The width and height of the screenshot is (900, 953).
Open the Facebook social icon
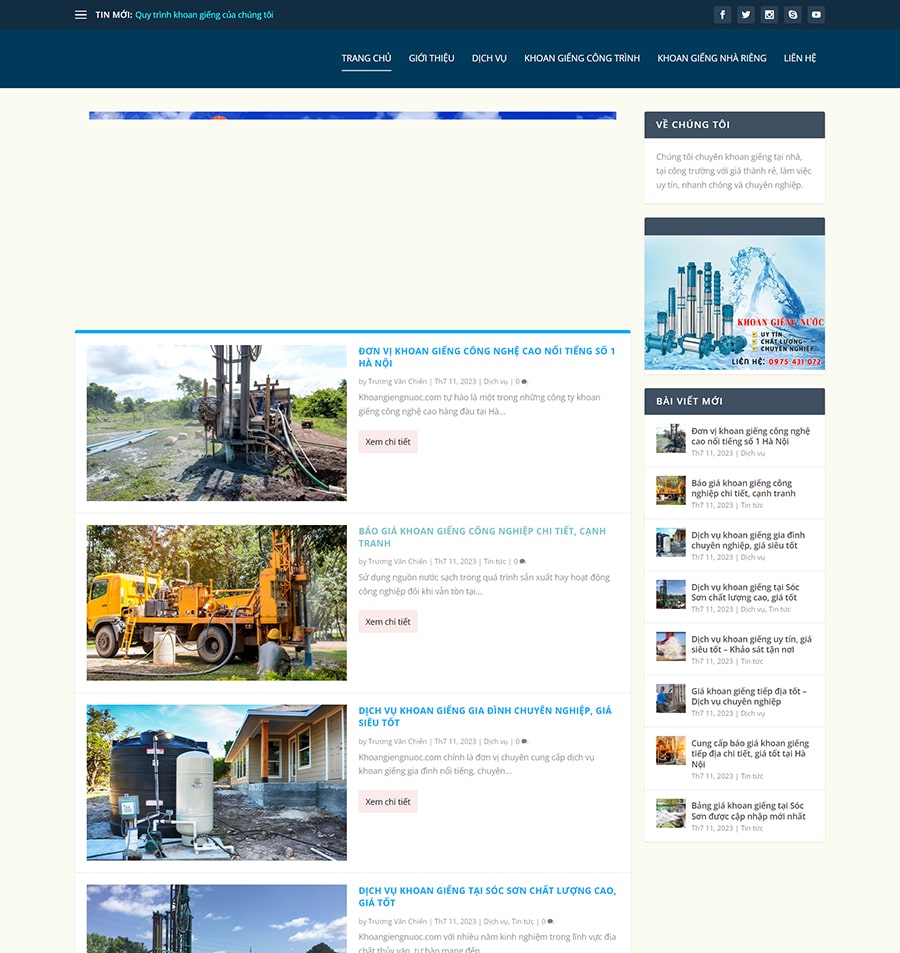click(722, 15)
